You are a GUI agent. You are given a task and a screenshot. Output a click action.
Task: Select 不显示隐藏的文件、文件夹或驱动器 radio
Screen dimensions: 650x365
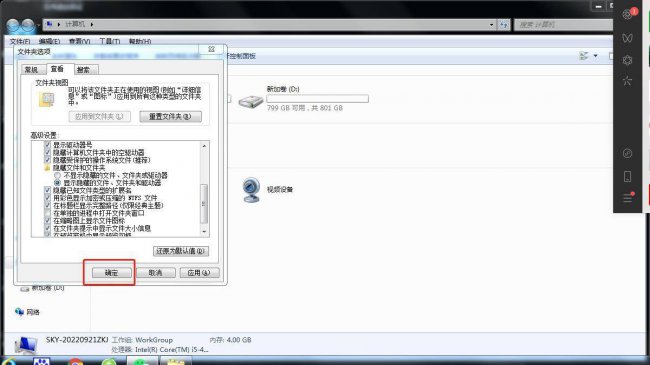(x=58, y=175)
